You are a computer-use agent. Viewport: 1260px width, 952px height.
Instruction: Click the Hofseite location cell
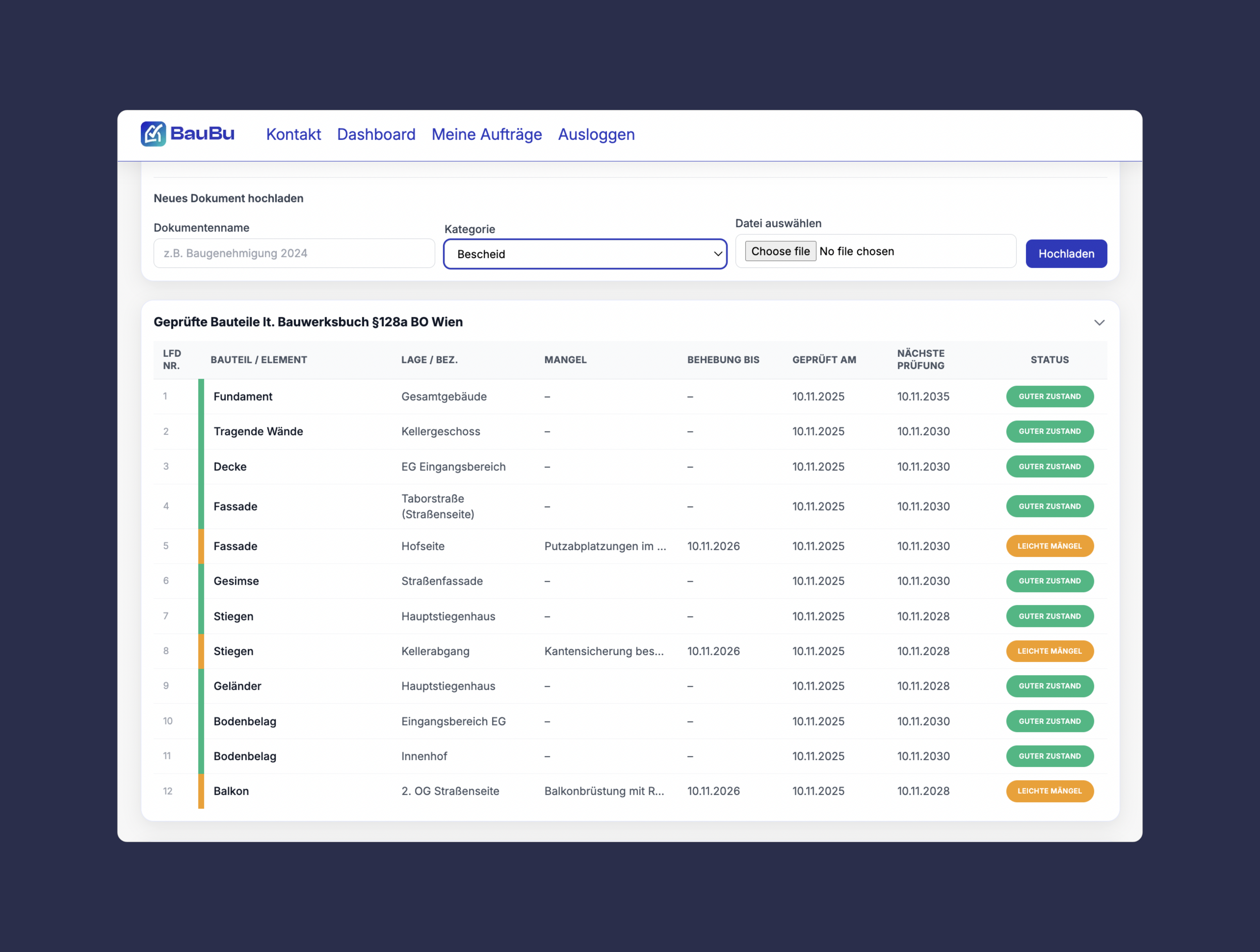[423, 546]
